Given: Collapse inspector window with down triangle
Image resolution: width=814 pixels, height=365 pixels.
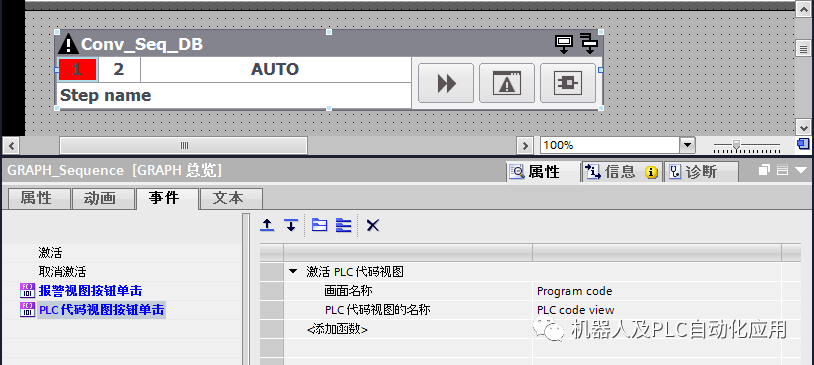Looking at the screenshot, I should (801, 170).
